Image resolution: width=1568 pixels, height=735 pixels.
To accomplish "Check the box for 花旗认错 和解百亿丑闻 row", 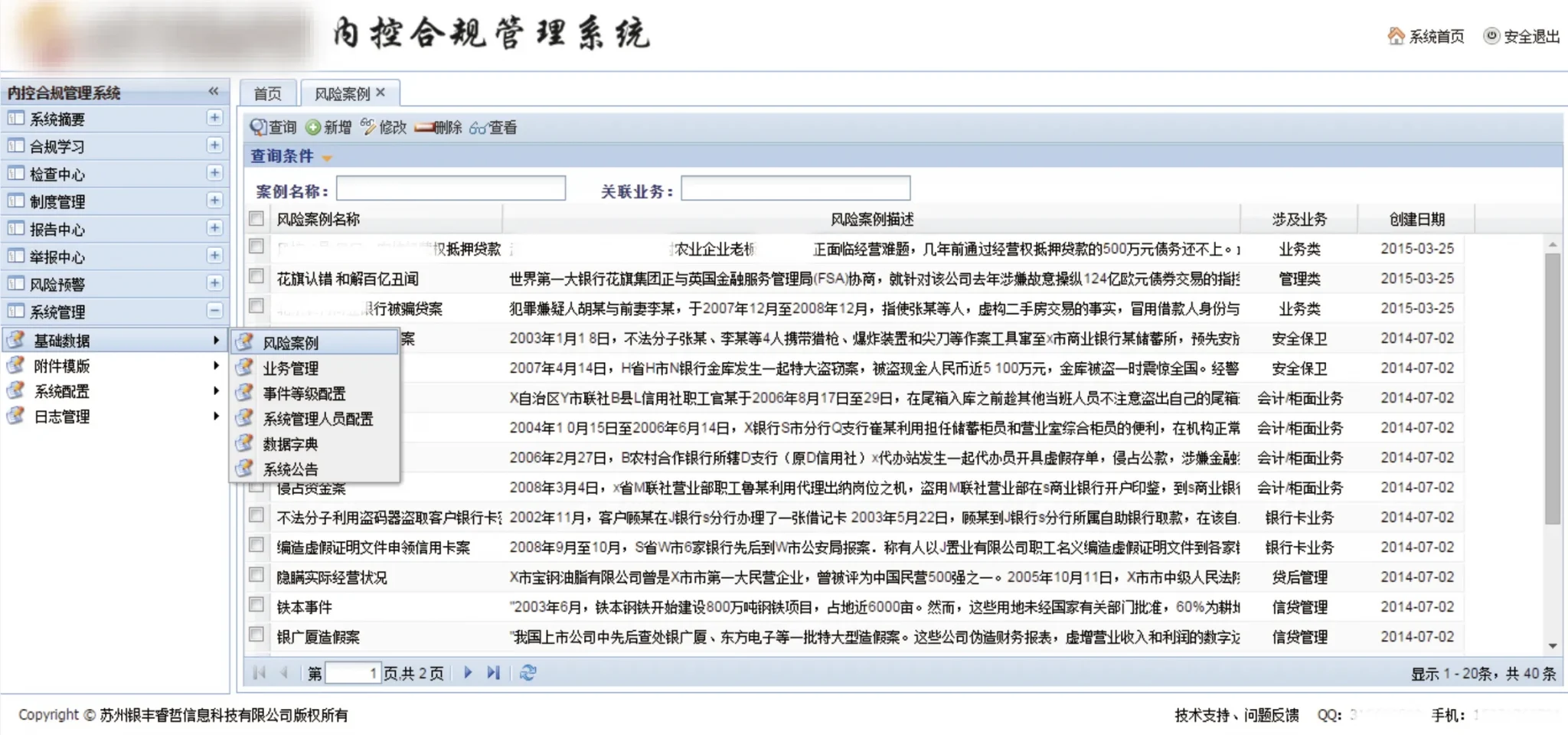I will click(256, 276).
